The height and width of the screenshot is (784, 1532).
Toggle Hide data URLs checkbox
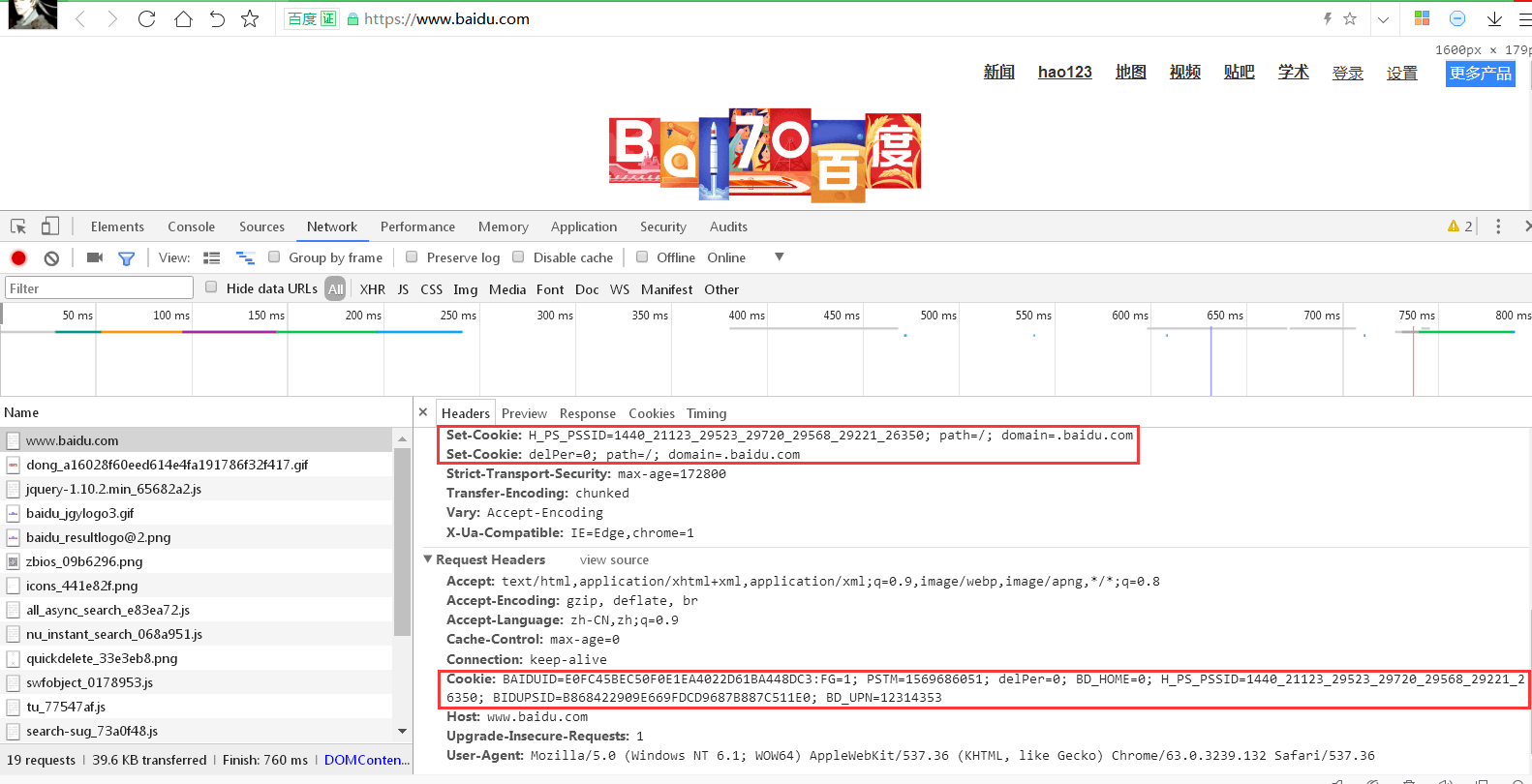[x=211, y=286]
